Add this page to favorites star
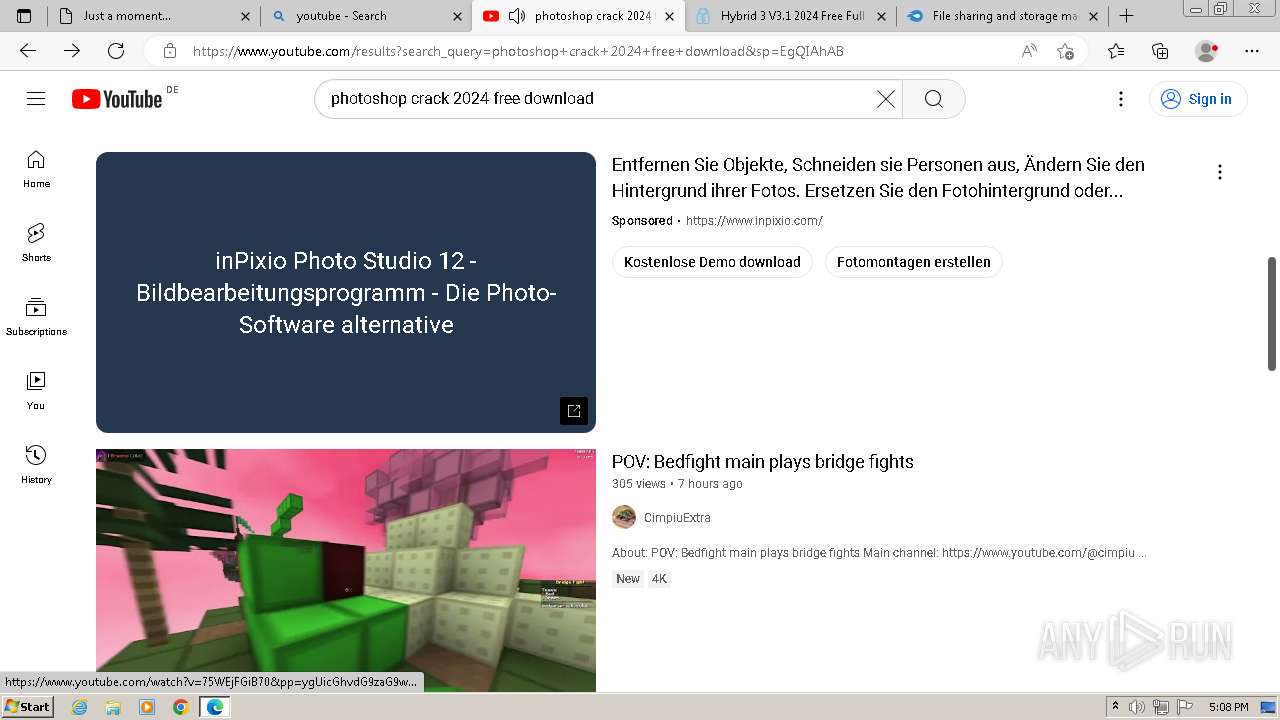The image size is (1280, 720). 1065,51
